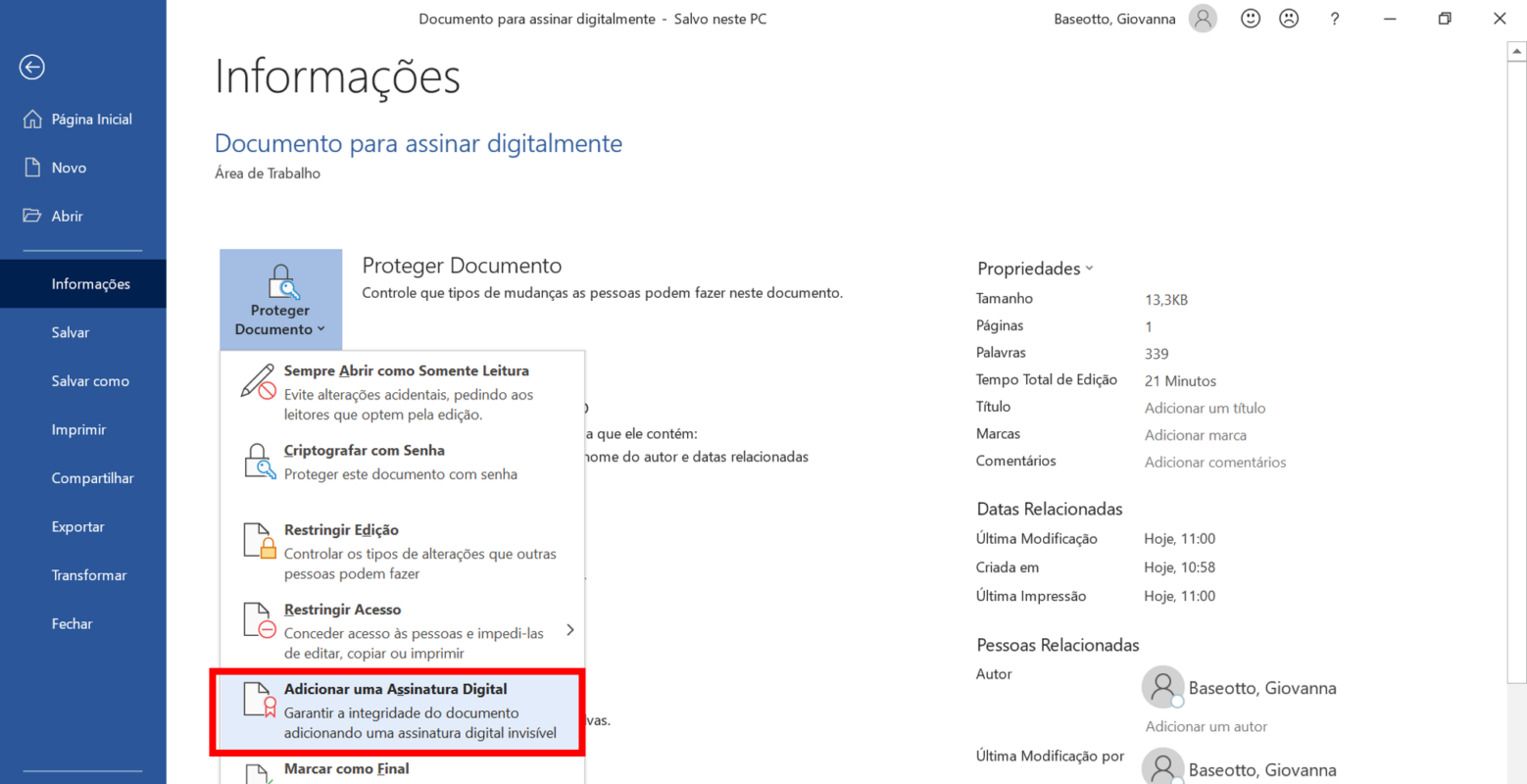Open the Propriedades dropdown
Viewport: 1527px width, 784px height.
pyautogui.click(x=1034, y=268)
